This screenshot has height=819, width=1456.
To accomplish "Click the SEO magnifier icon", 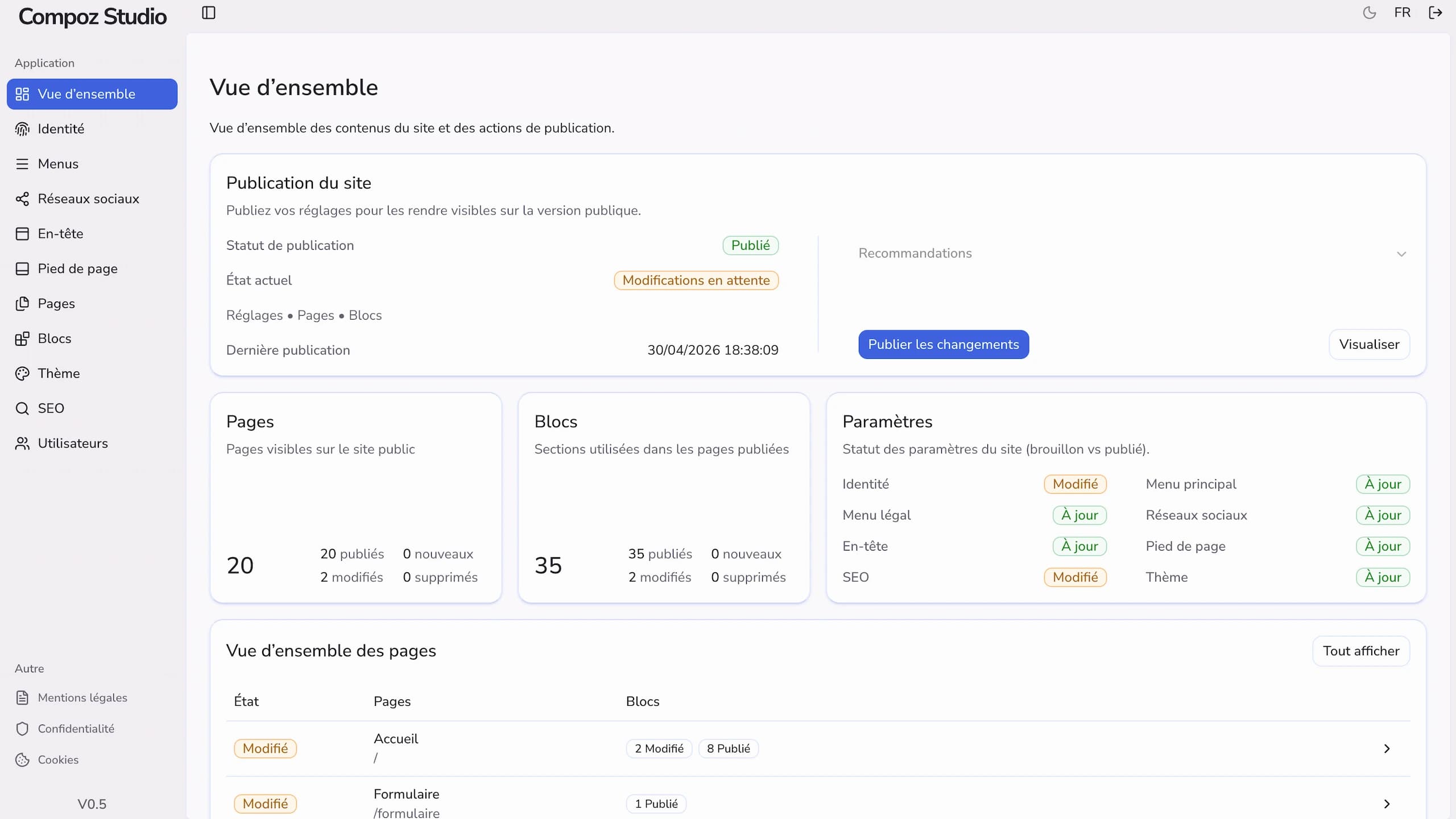I will click(22, 408).
